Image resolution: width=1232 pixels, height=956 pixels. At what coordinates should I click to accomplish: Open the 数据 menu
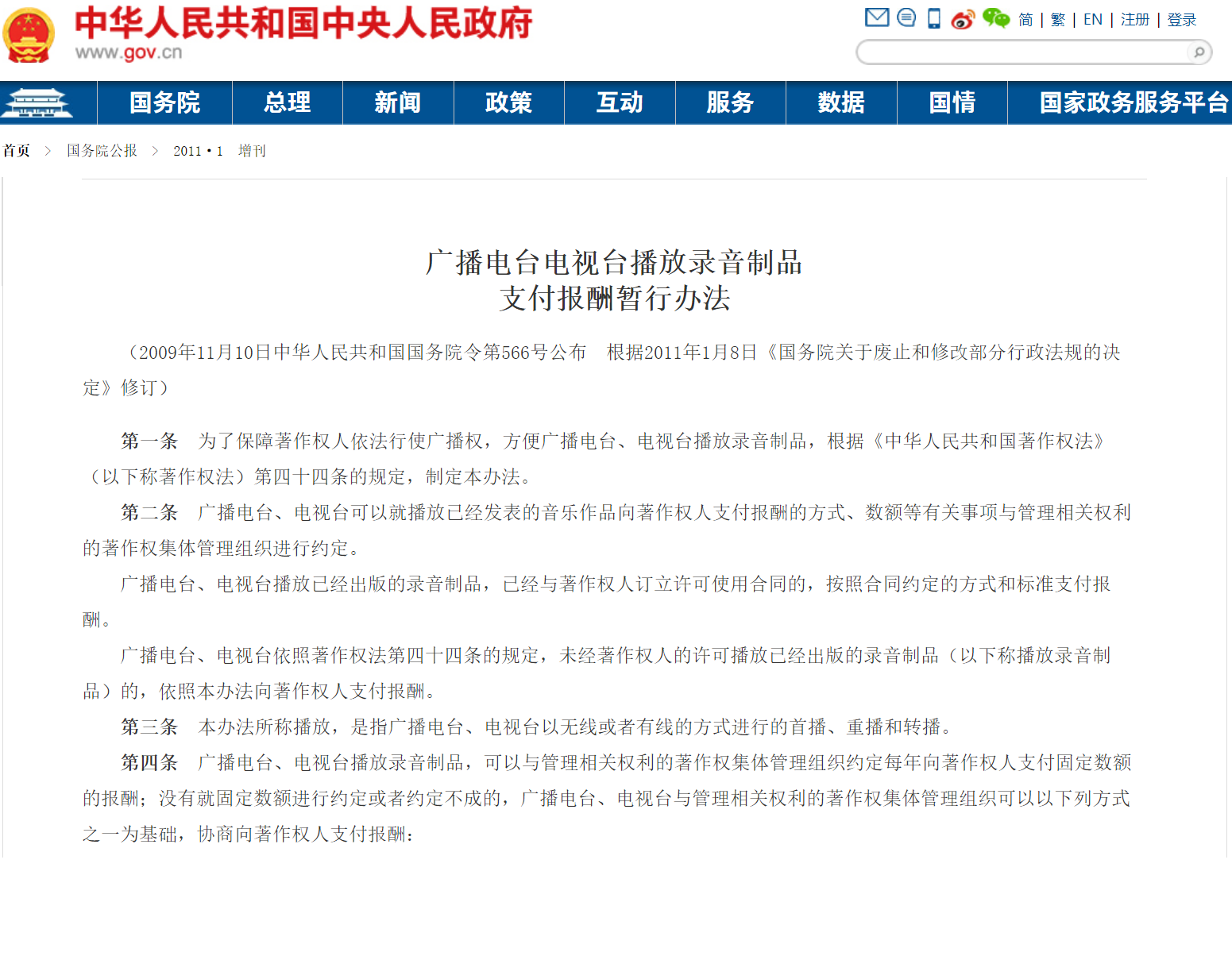pos(841,102)
